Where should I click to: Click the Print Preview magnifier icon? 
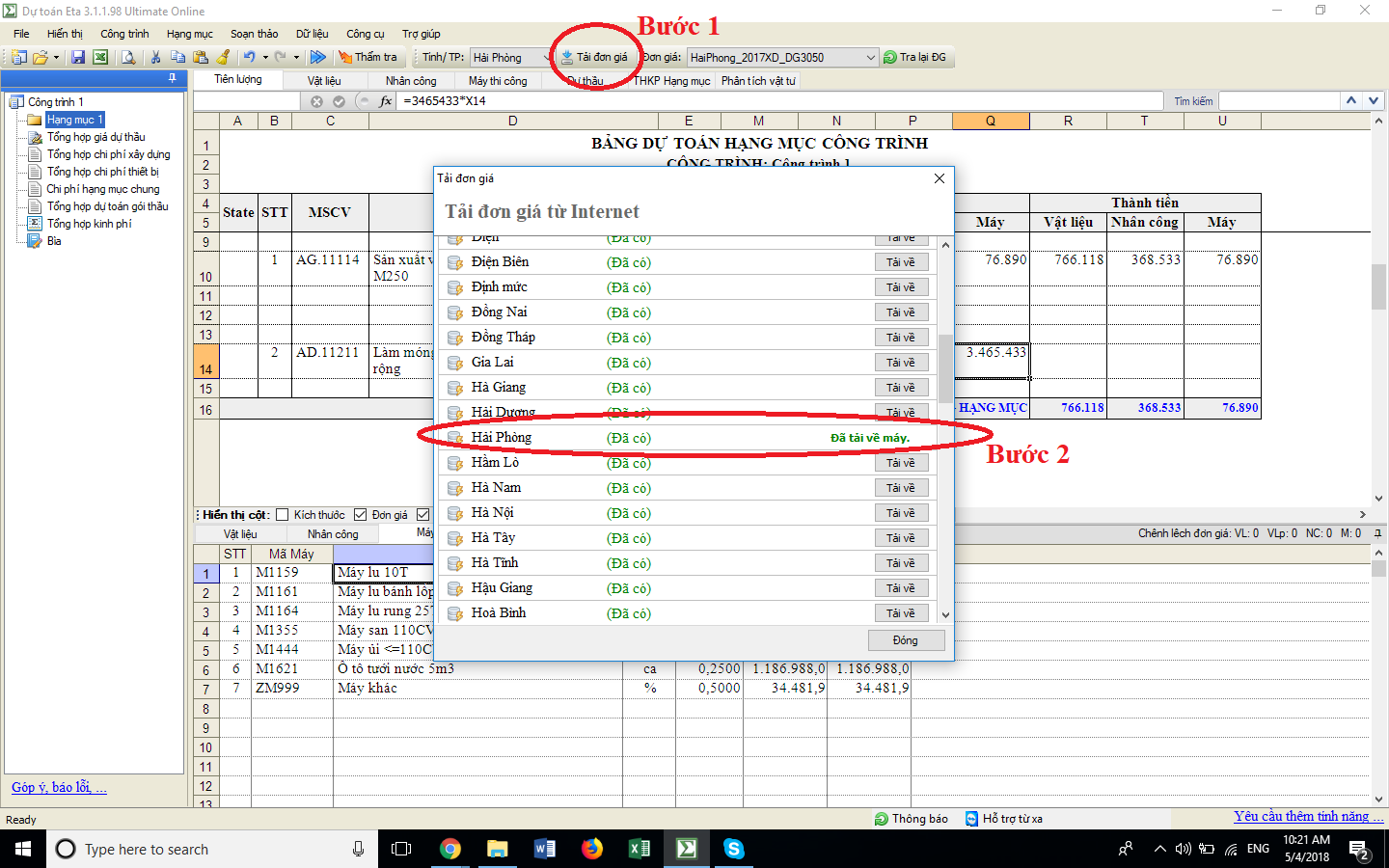127,58
